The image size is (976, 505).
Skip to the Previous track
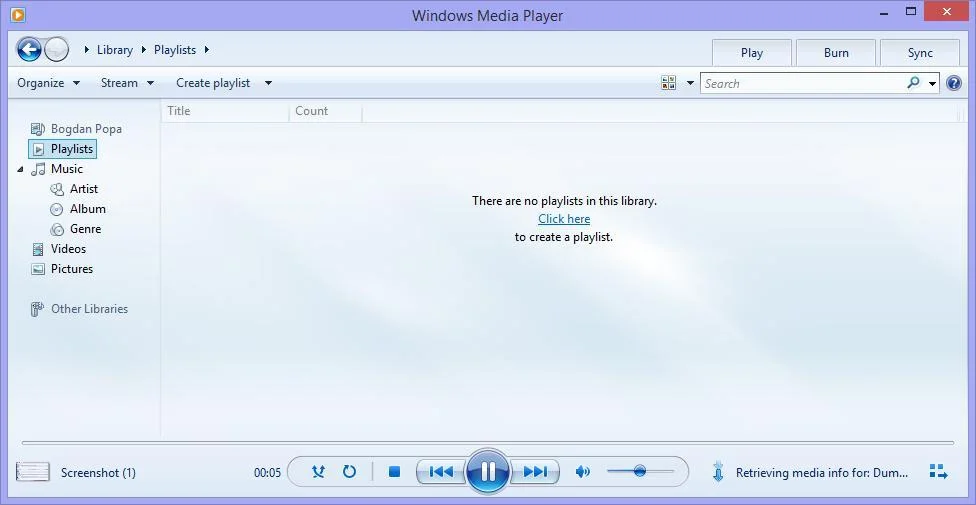click(441, 472)
